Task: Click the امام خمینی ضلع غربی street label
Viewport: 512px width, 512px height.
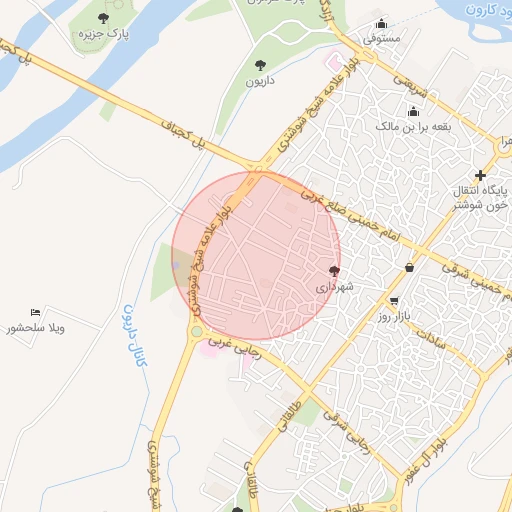Action: [x=350, y=215]
